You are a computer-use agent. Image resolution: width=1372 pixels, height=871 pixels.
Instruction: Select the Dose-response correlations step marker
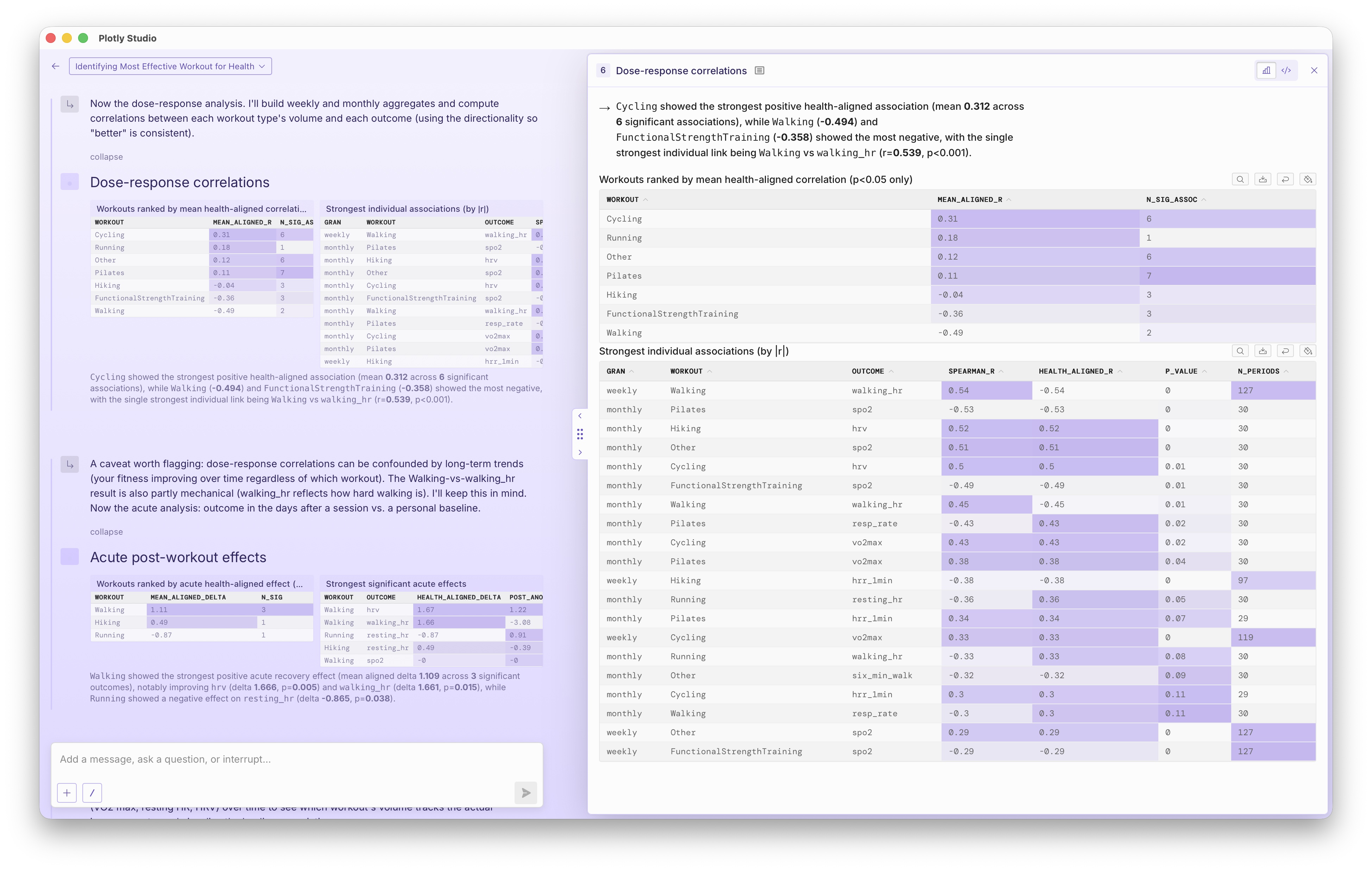(69, 182)
